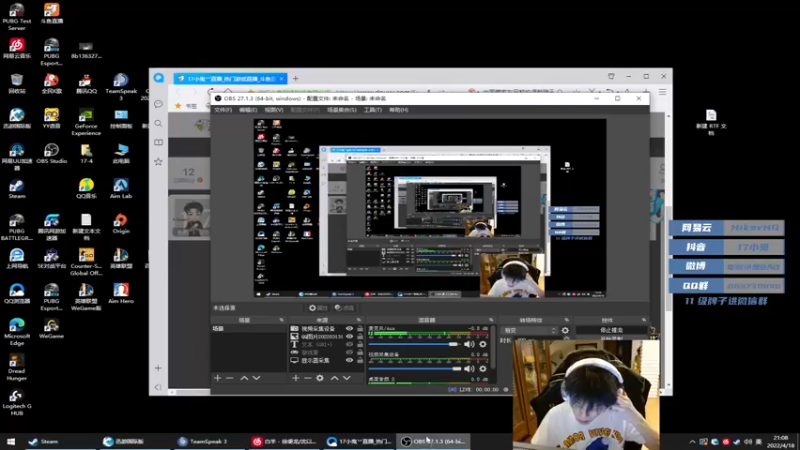The width and height of the screenshot is (800, 450).
Task: Open the File menu in OBS
Action: 223,110
